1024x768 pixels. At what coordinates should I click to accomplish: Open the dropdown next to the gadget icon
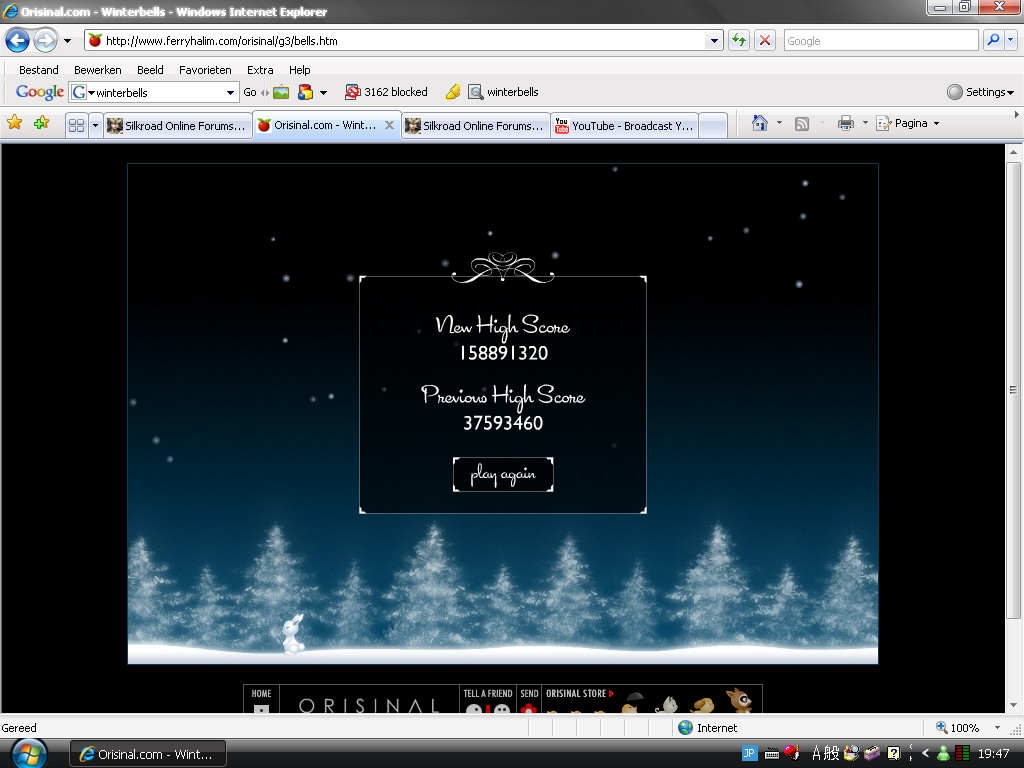[323, 93]
